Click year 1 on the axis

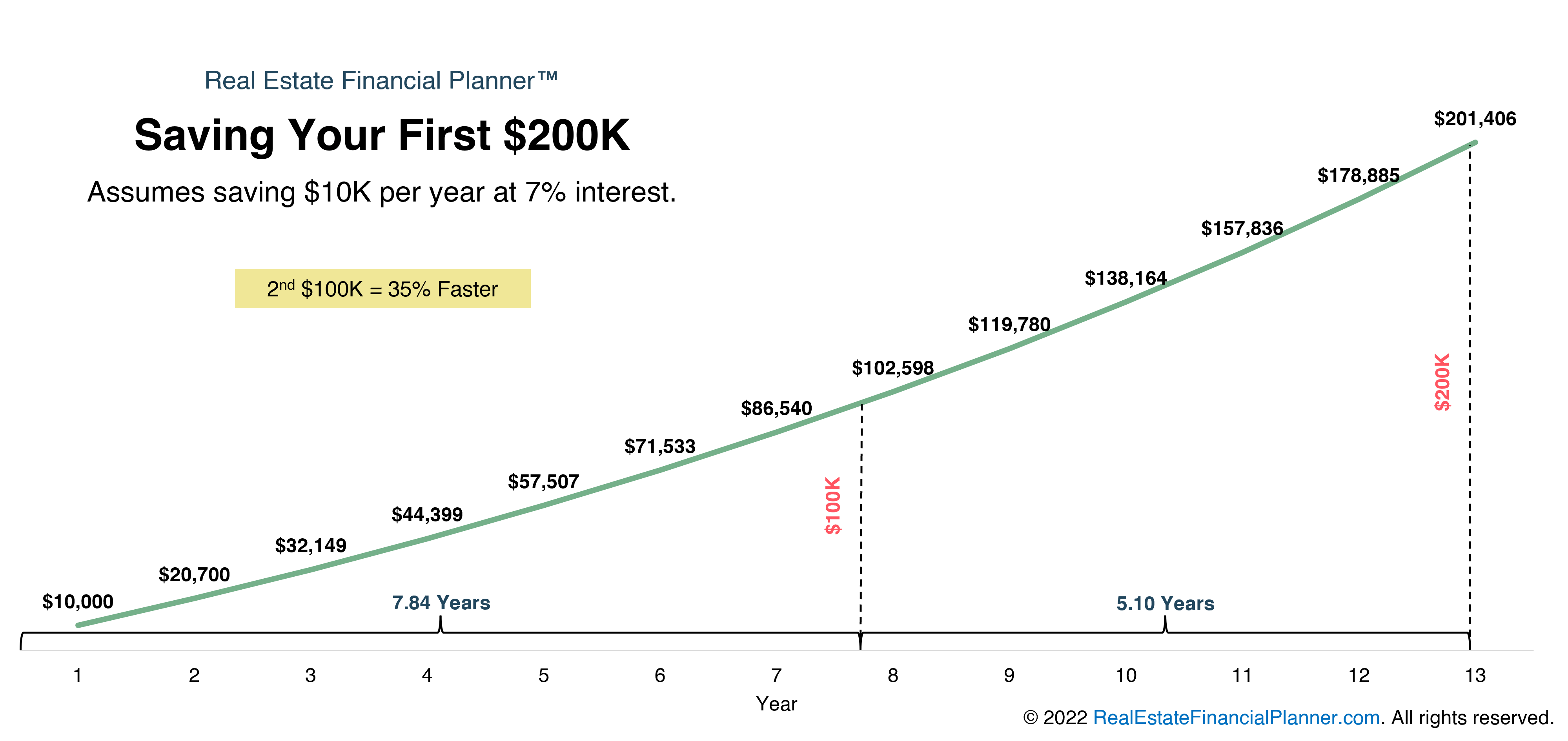[x=77, y=675]
